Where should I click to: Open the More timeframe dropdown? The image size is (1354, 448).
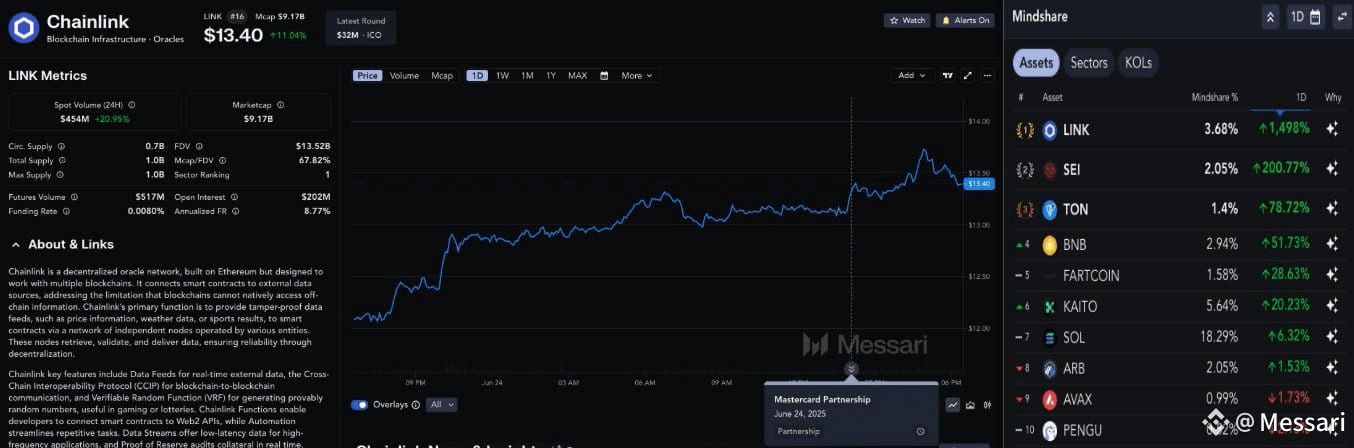pyautogui.click(x=636, y=75)
